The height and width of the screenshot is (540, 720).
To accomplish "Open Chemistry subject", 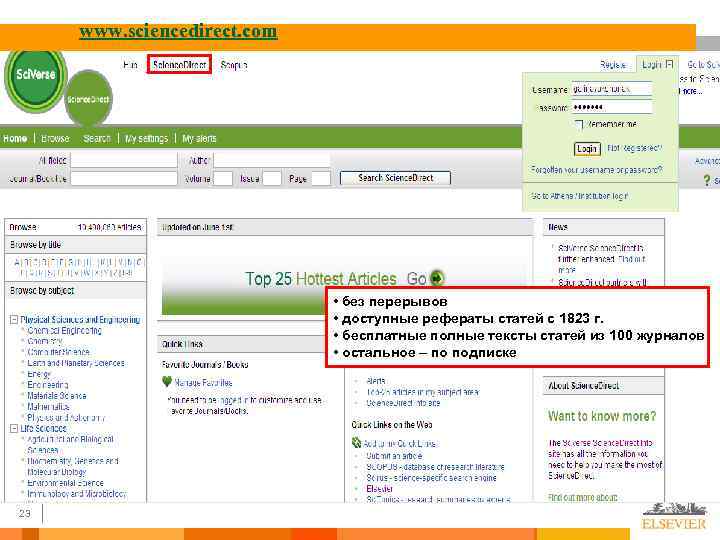I will pos(45,342).
